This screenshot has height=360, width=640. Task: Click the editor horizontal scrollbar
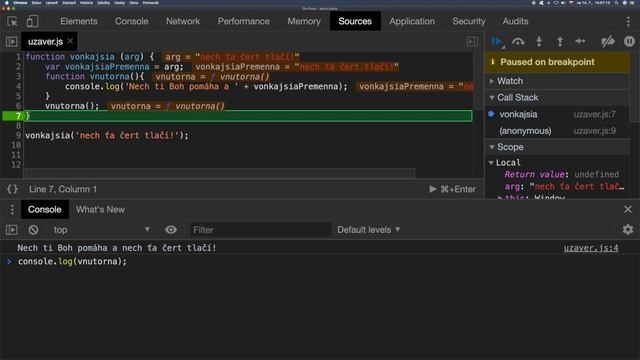tap(220, 173)
